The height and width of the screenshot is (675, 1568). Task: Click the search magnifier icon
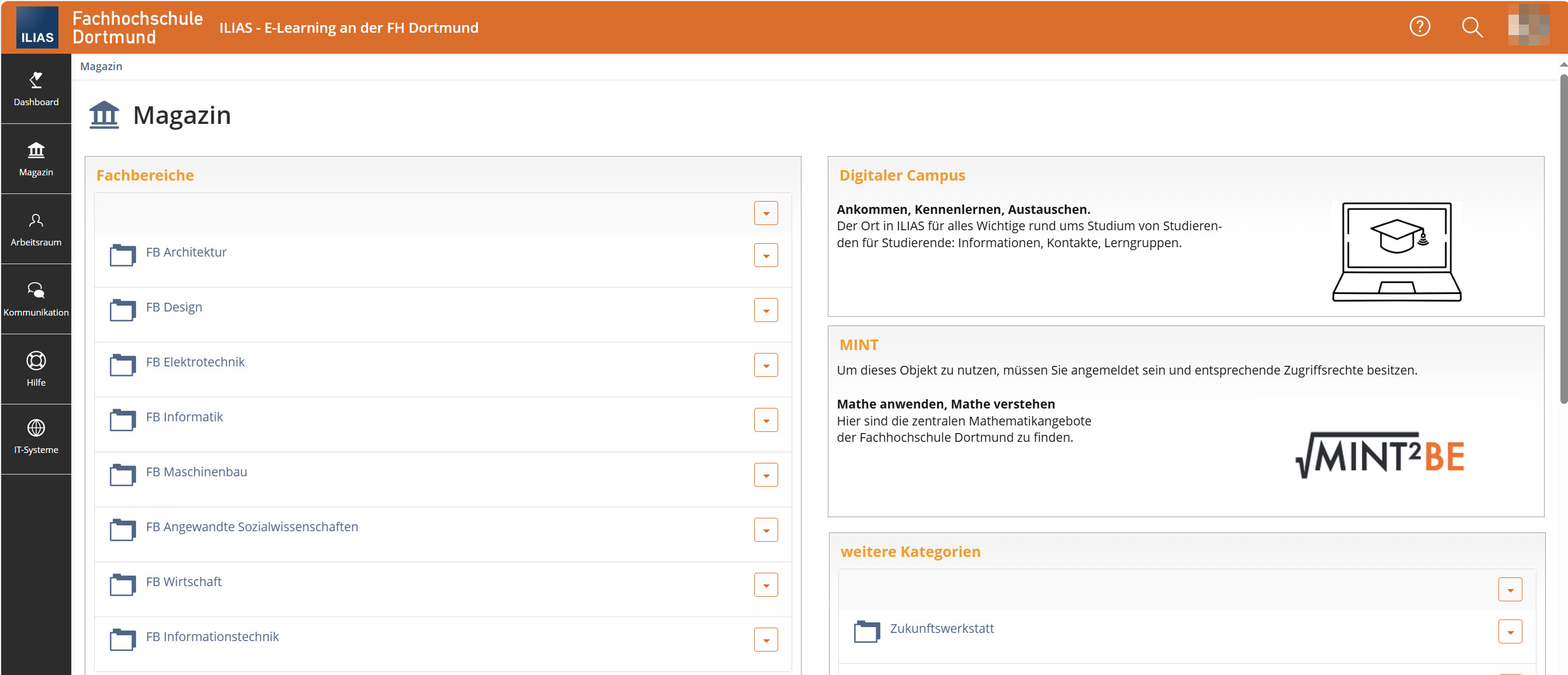[x=1472, y=26]
